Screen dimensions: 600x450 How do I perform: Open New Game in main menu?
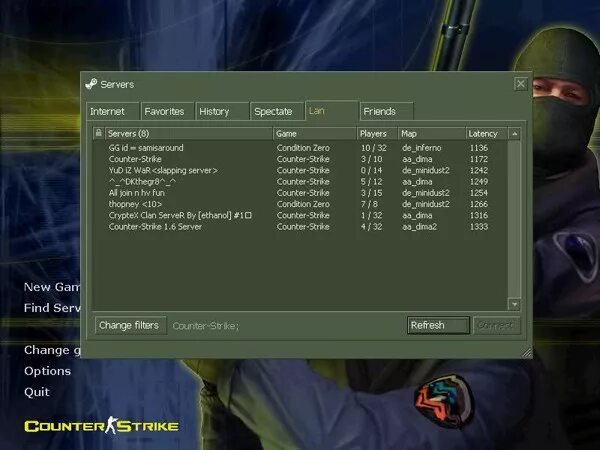(x=52, y=287)
